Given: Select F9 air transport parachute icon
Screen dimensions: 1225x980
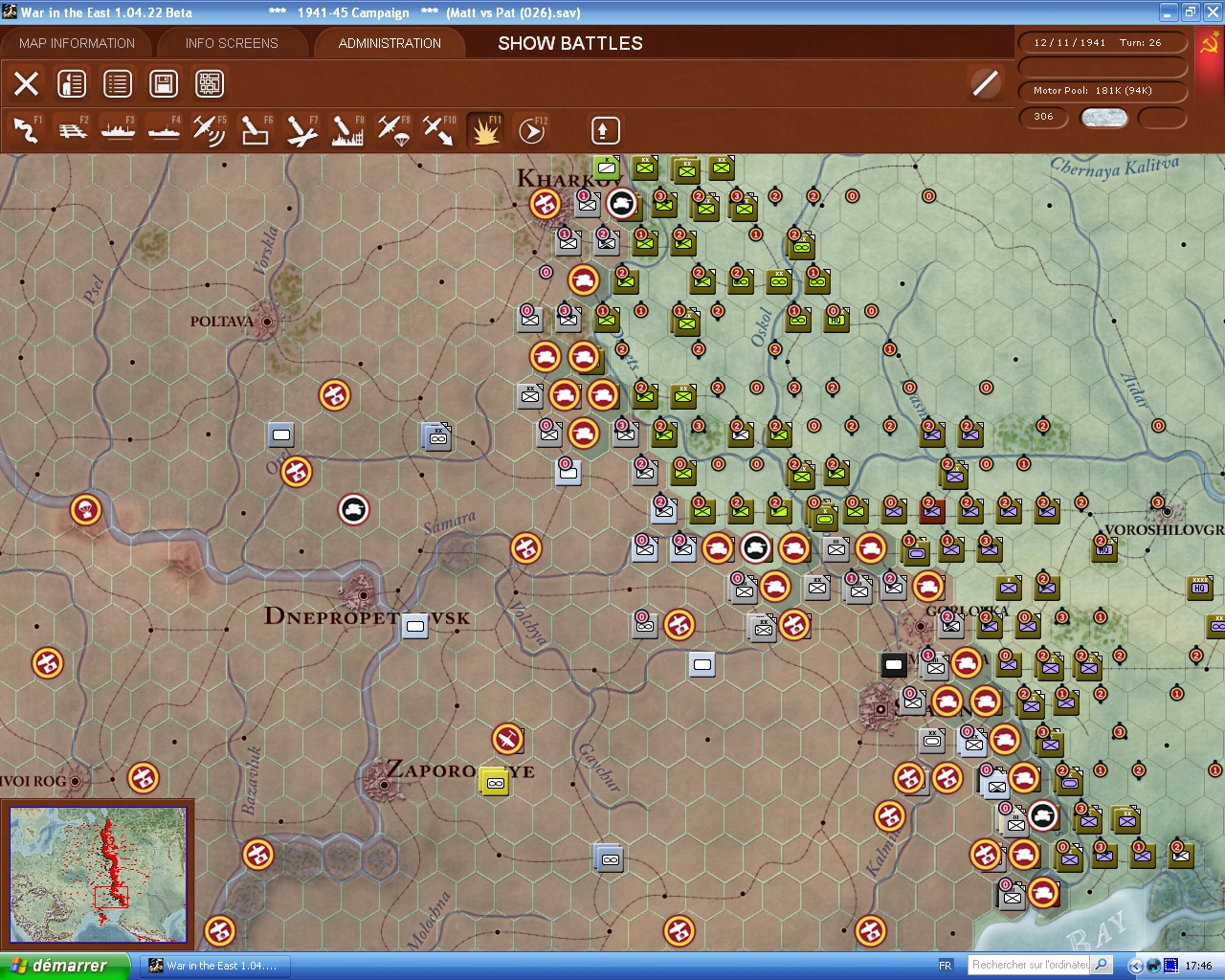Looking at the screenshot, I should (393, 130).
